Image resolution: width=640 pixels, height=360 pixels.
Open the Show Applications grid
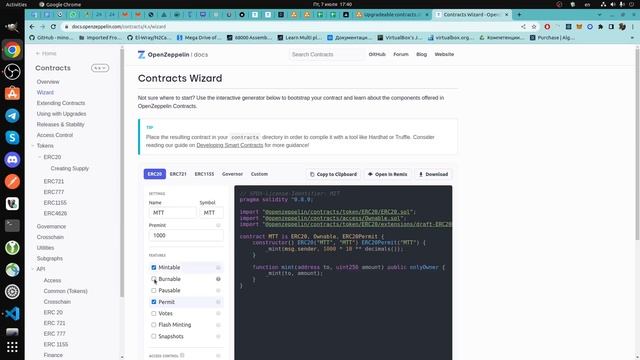click(x=12, y=347)
